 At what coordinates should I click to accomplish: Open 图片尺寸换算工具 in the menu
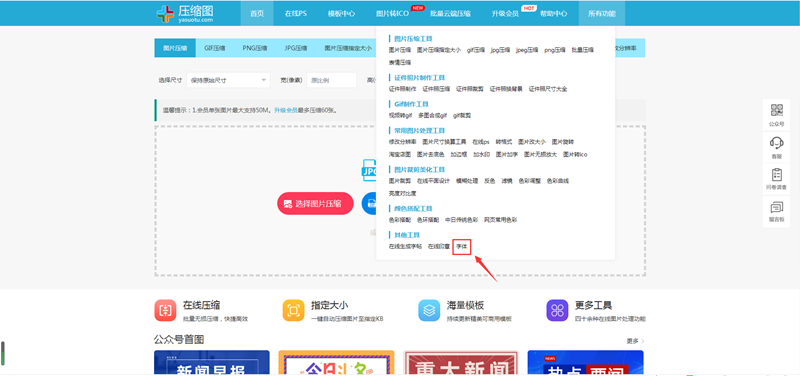point(444,141)
